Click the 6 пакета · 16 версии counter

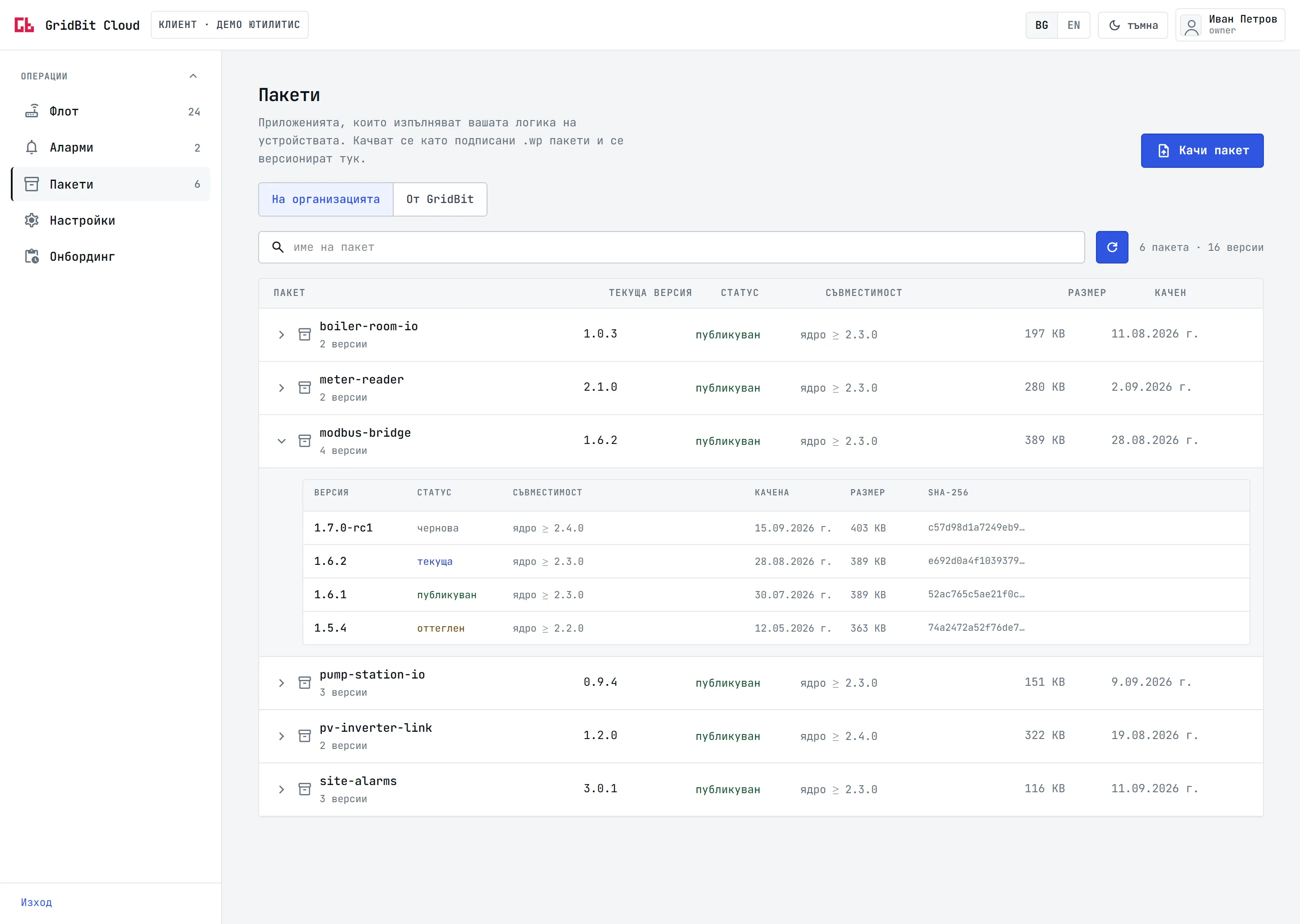1201,248
